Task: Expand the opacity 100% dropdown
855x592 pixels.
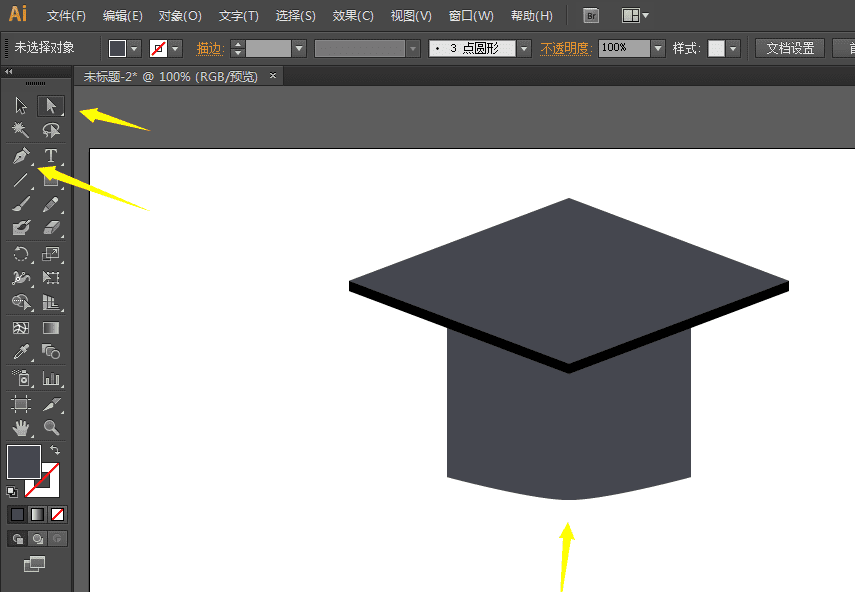Action: pos(657,48)
